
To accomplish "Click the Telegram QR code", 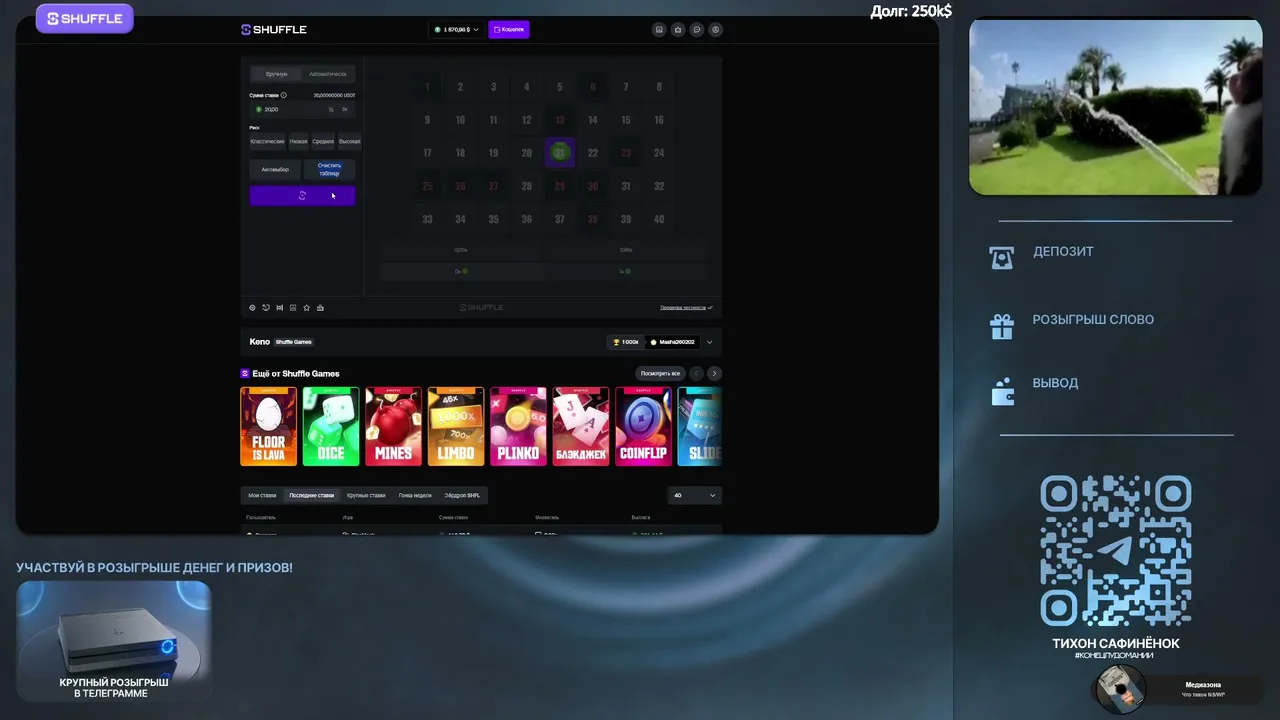I will (1116, 551).
